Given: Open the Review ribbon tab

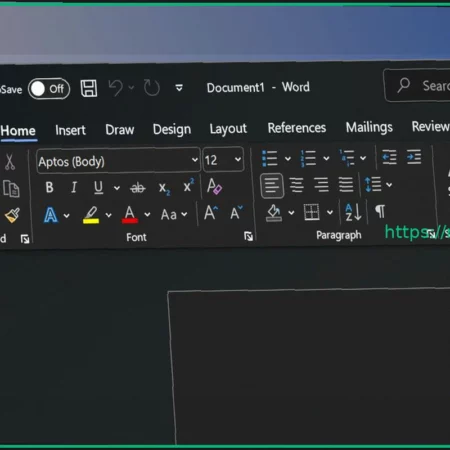Looking at the screenshot, I should pos(431,126).
